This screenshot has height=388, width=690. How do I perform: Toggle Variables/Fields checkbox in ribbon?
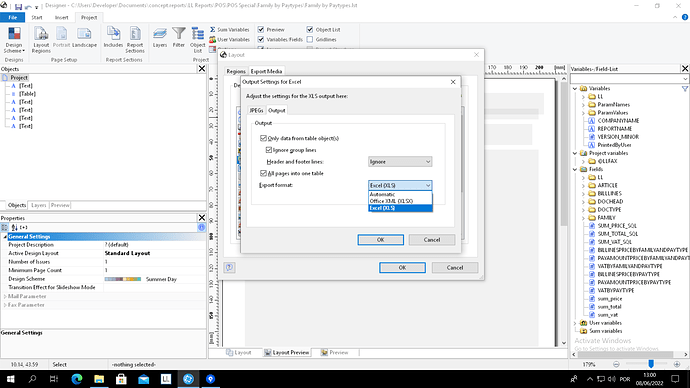coord(261,40)
